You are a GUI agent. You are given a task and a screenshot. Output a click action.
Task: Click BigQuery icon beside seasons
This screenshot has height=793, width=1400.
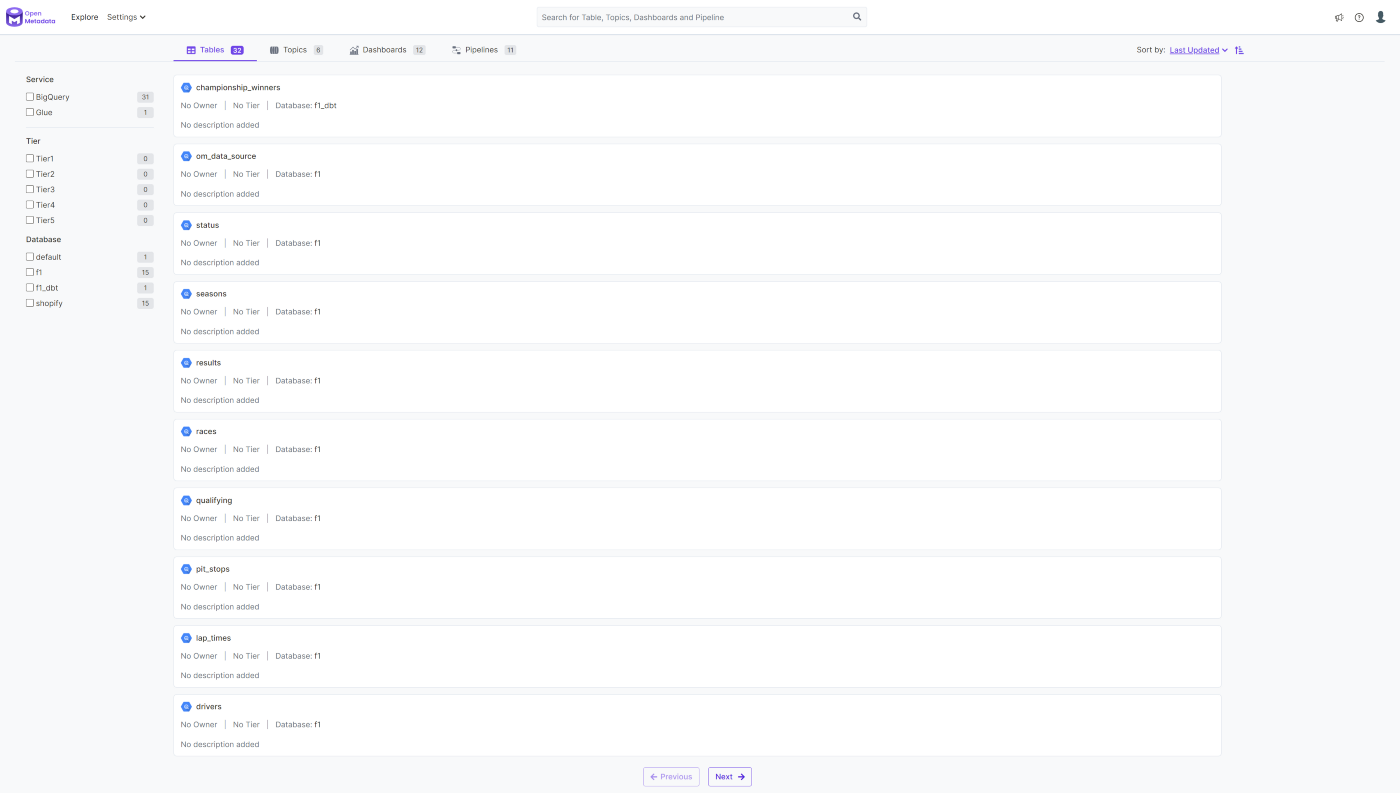[186, 294]
